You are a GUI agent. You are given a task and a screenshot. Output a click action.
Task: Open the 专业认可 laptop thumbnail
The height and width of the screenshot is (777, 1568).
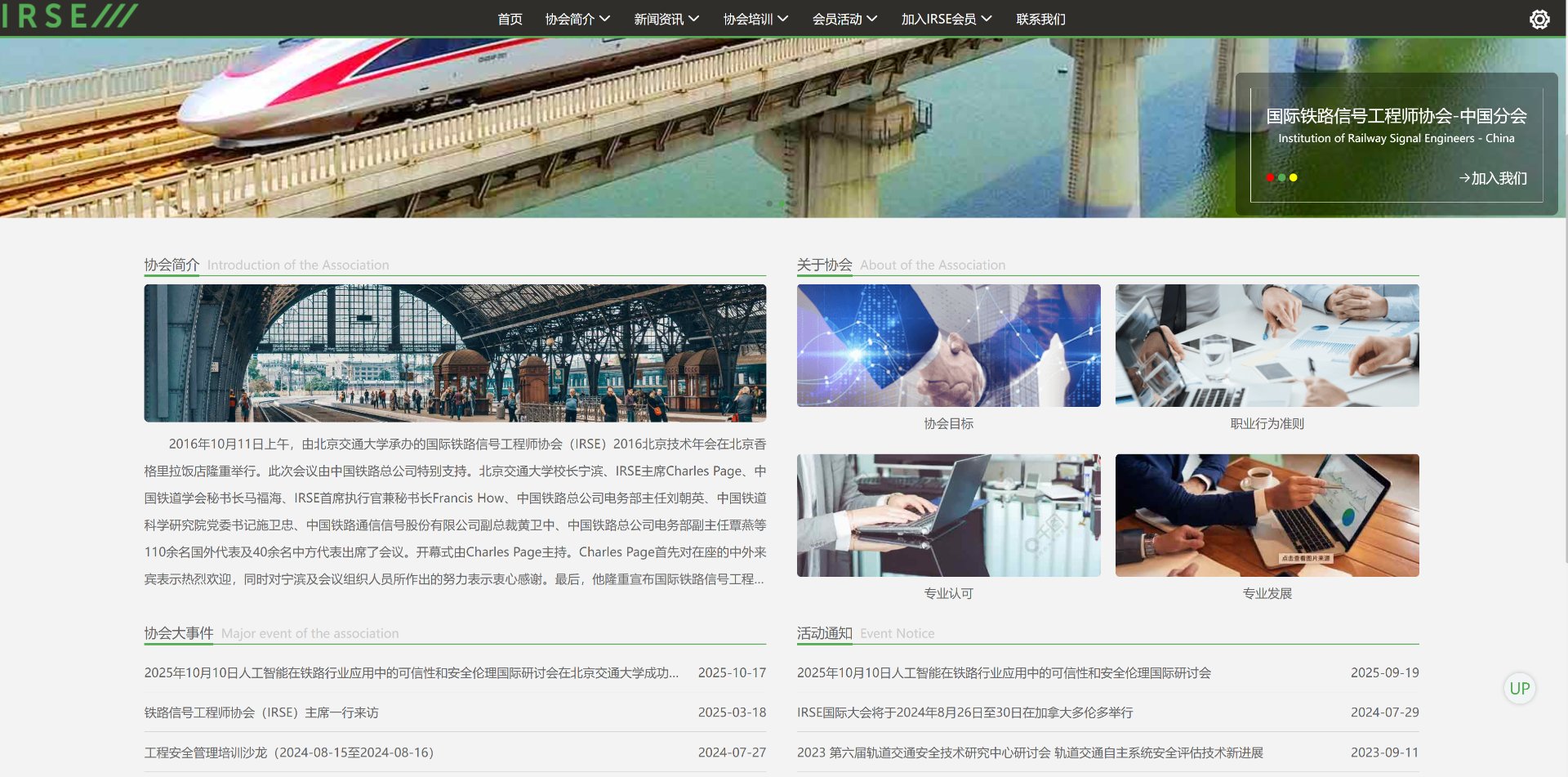point(949,516)
